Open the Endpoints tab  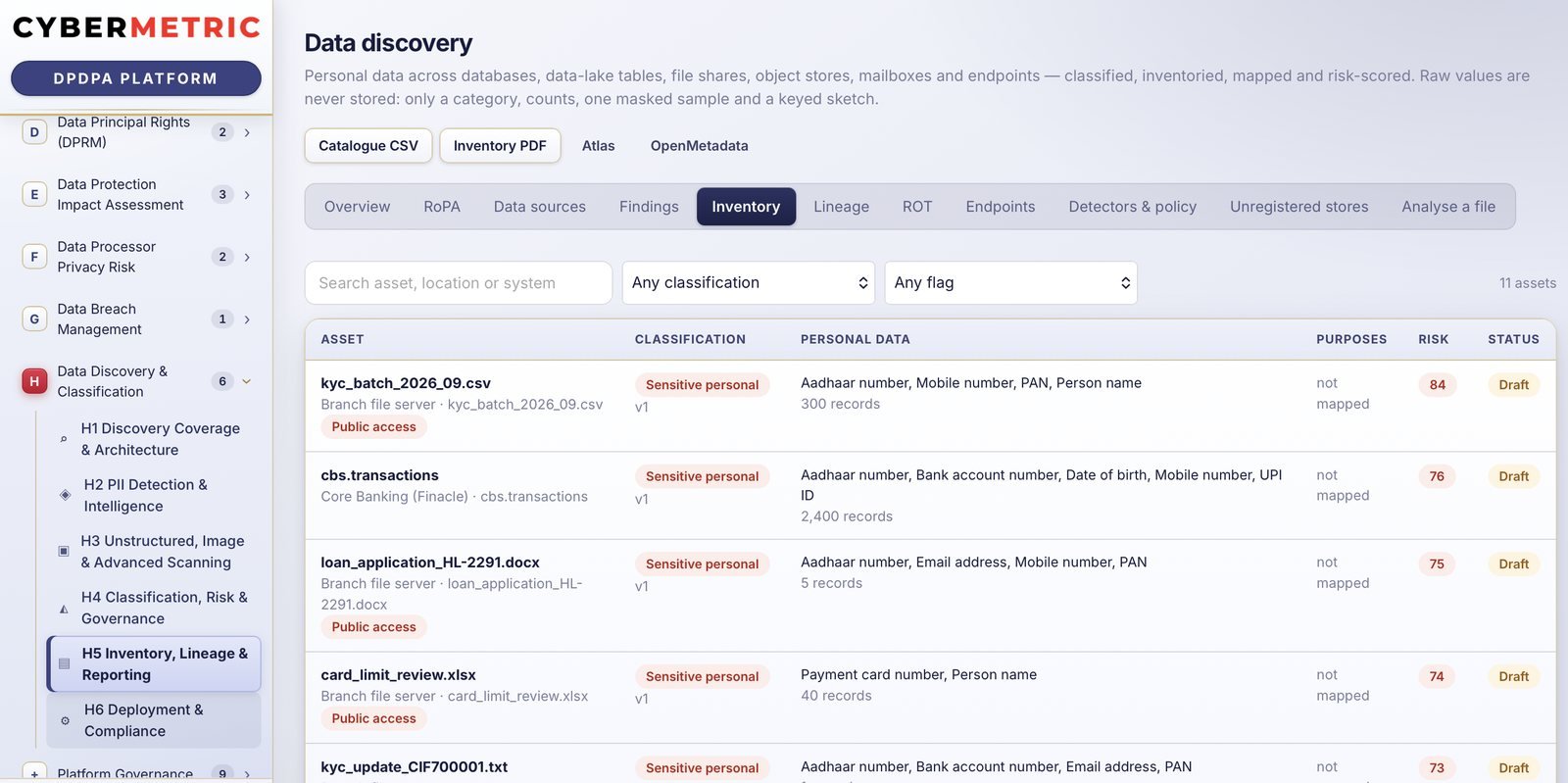pyautogui.click(x=1001, y=207)
